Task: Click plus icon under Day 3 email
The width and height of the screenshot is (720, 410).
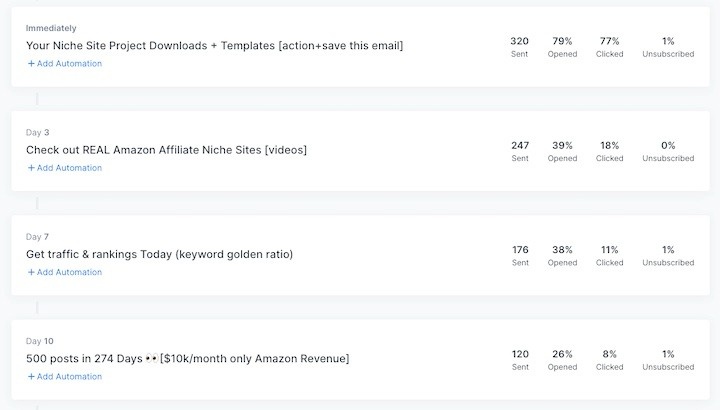Action: [31, 168]
